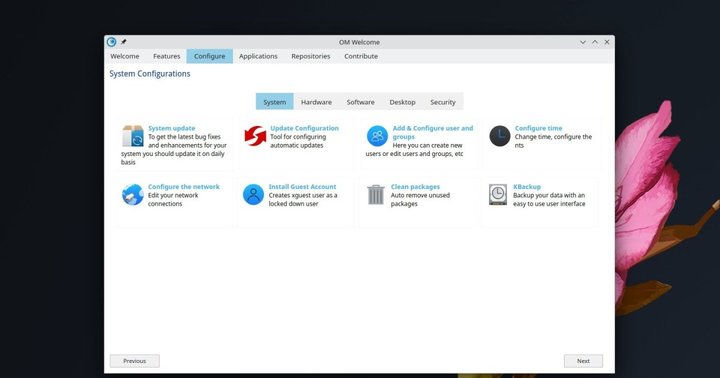The image size is (720, 378).
Task: Click the Clean packages trash can icon
Action: (376, 194)
